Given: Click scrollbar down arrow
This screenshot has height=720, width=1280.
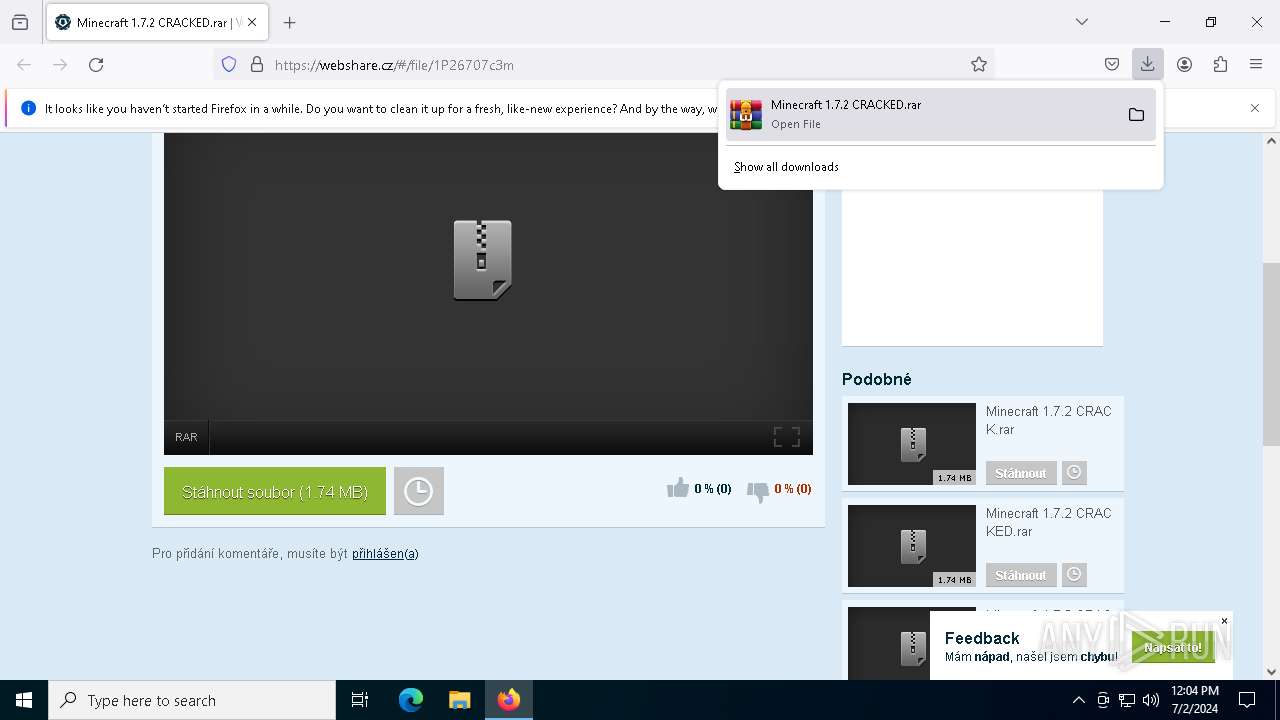Looking at the screenshot, I should (x=1271, y=672).
